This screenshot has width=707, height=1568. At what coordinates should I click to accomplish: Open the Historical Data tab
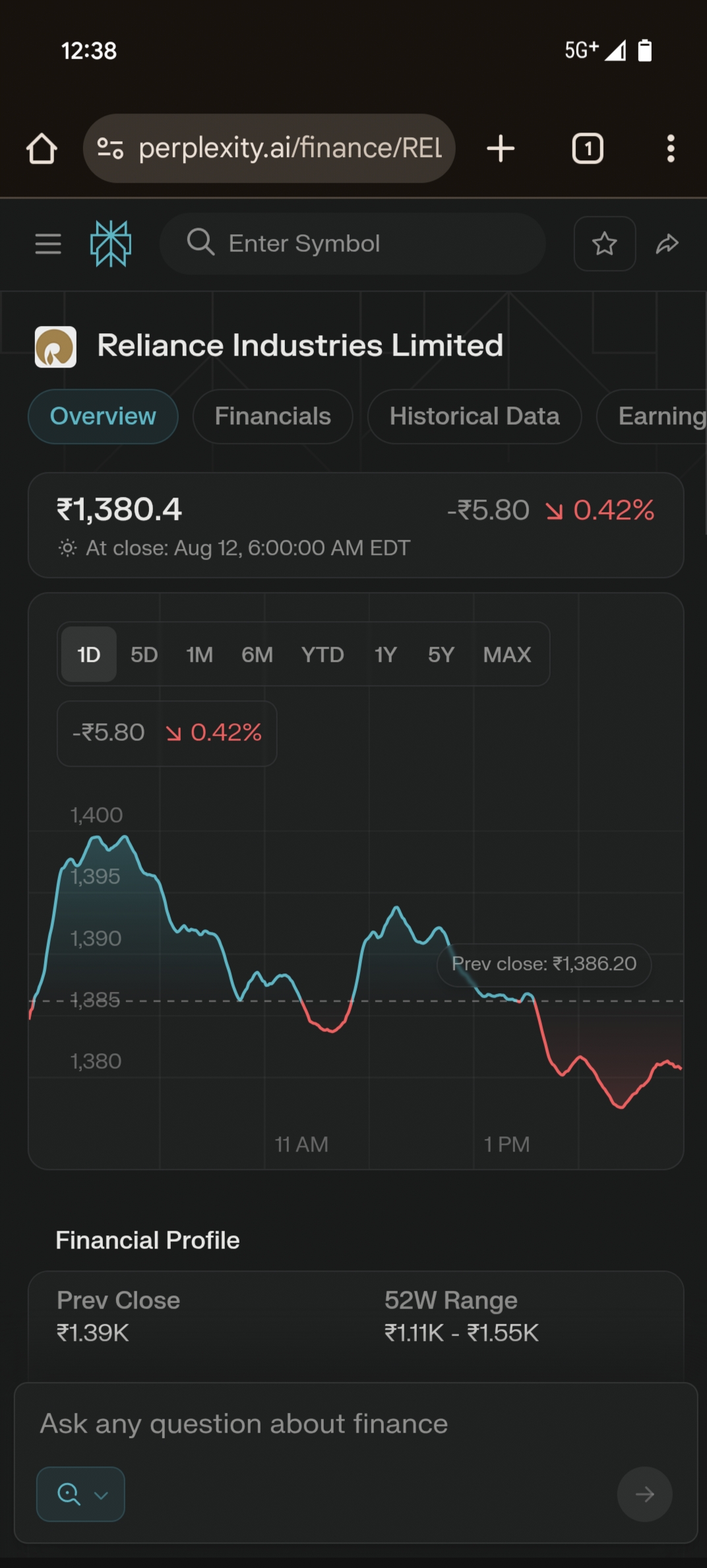point(474,416)
